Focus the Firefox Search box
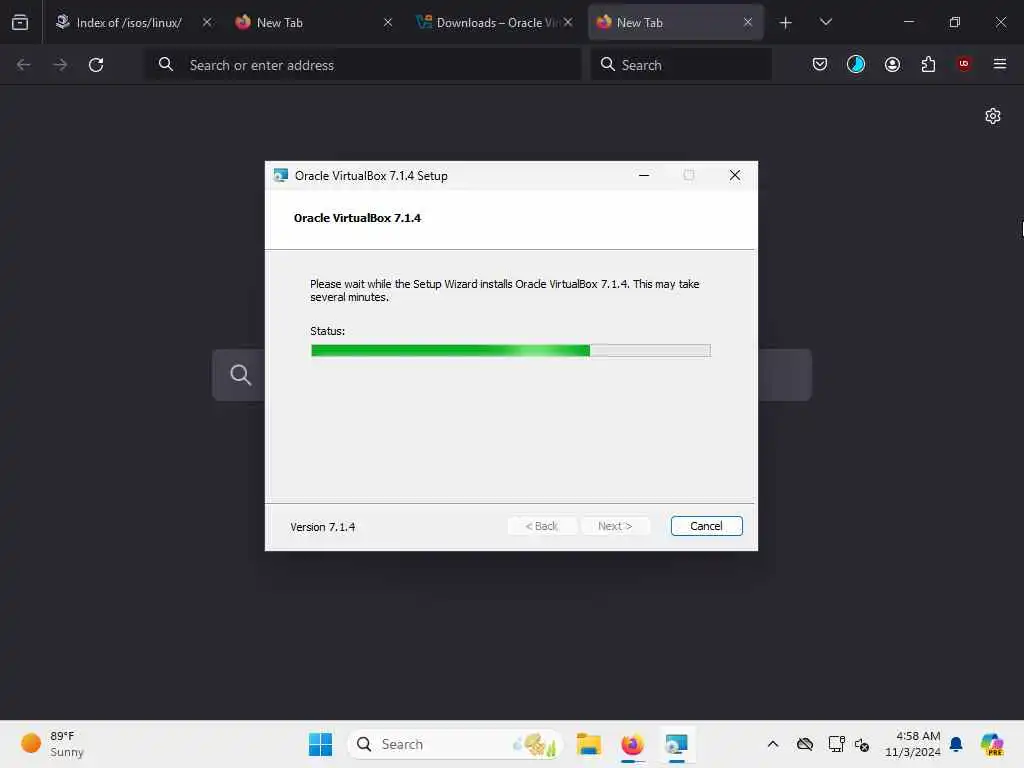Viewport: 1024px width, 768px height. point(681,65)
